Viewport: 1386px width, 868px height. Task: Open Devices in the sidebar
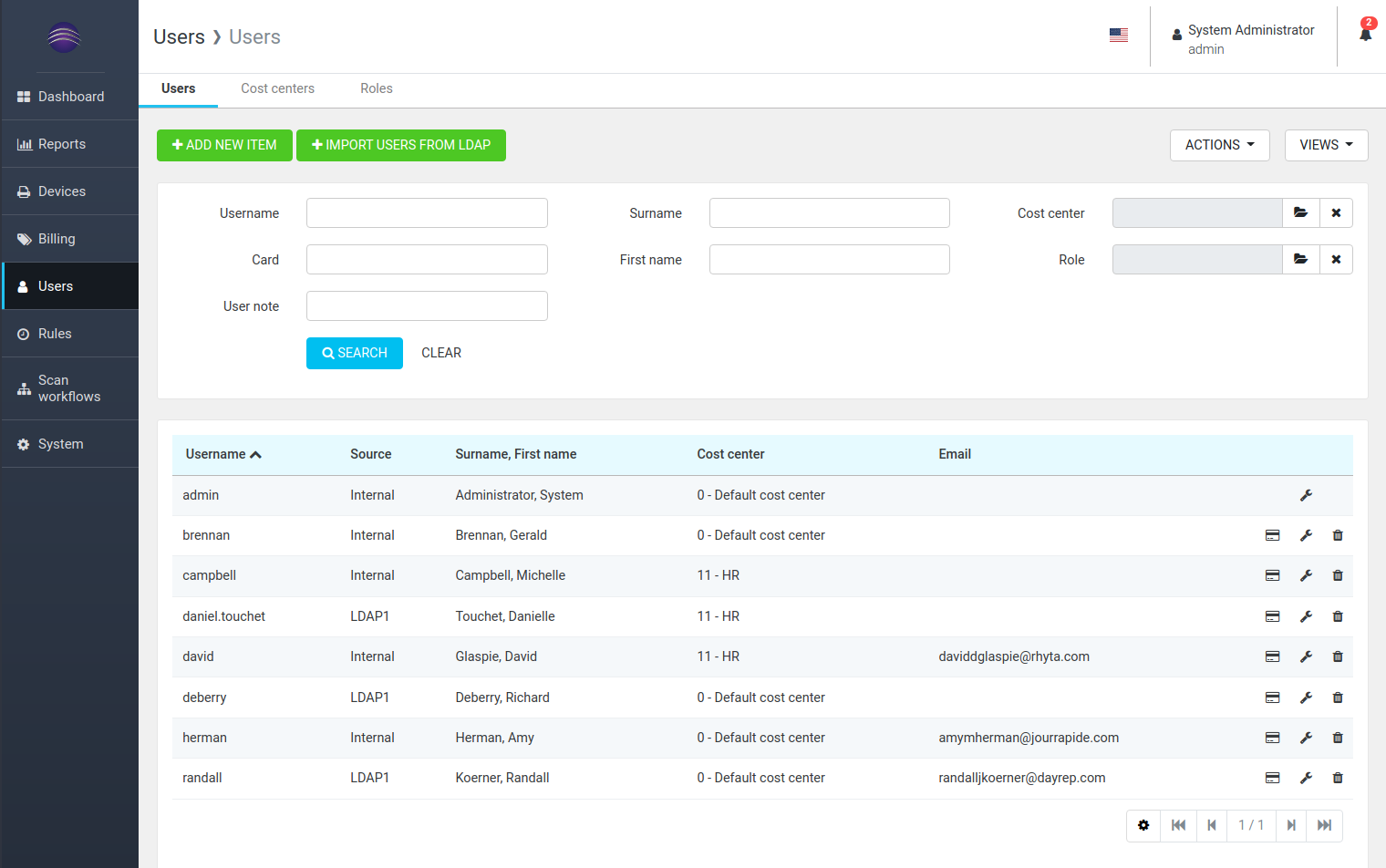pos(62,191)
